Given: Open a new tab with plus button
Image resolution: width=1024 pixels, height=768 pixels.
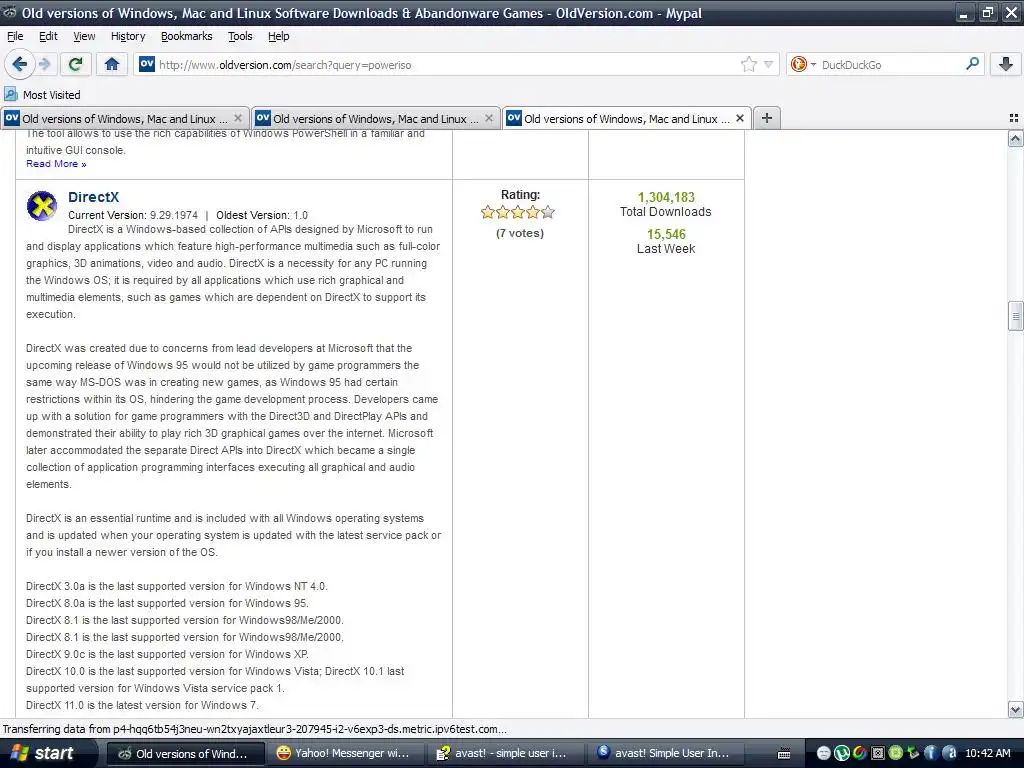Looking at the screenshot, I should coord(767,118).
